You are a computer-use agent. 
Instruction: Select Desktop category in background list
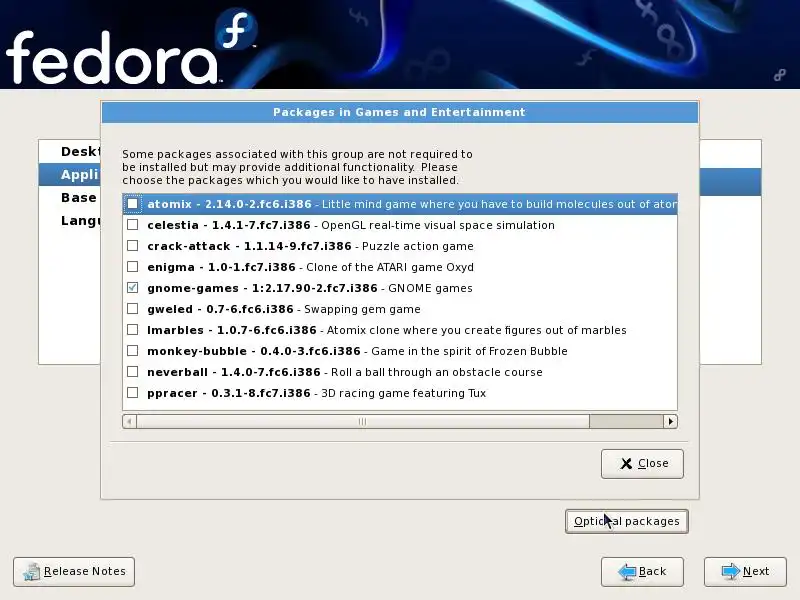(70, 152)
